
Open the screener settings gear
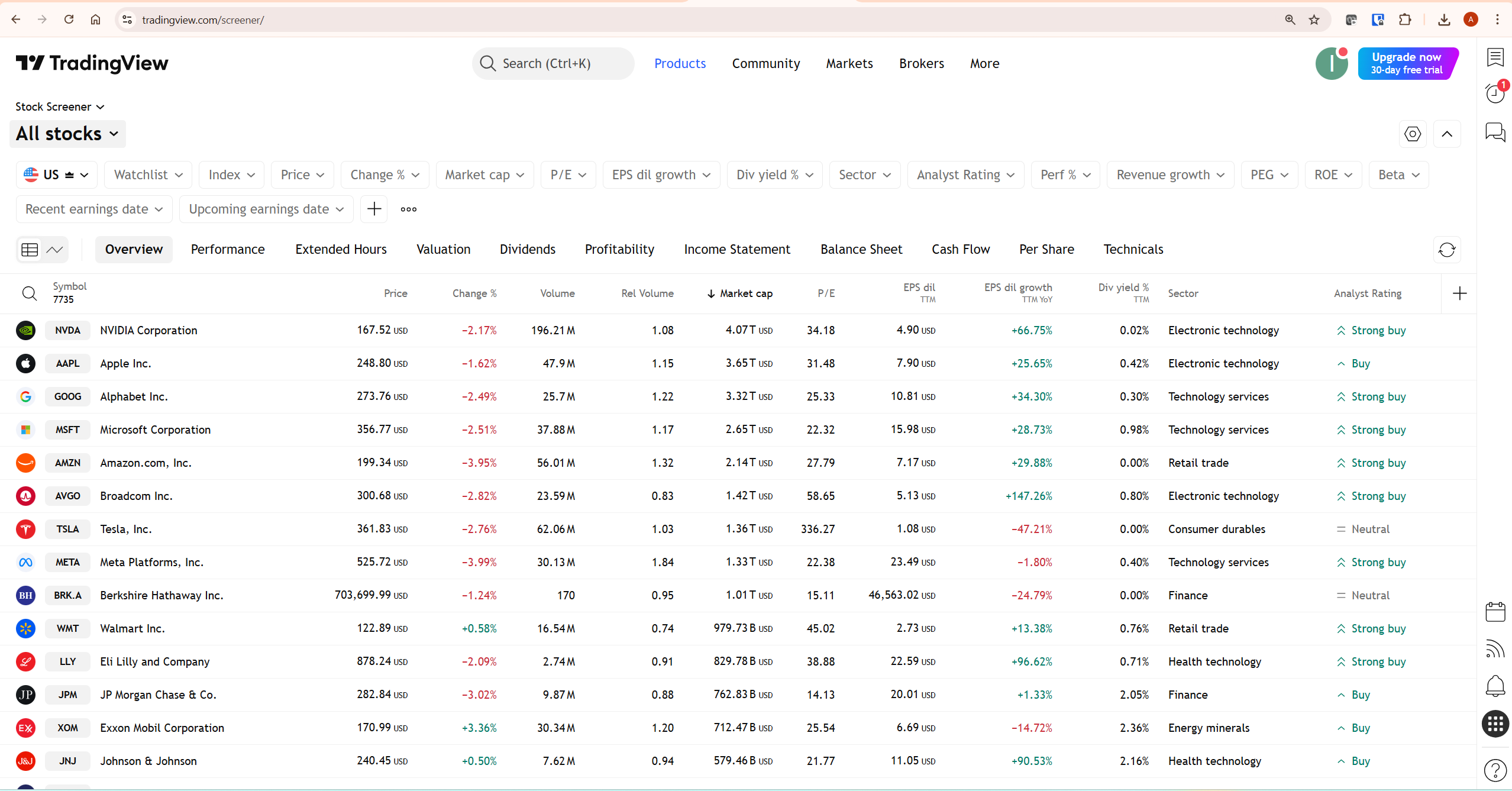point(1413,134)
